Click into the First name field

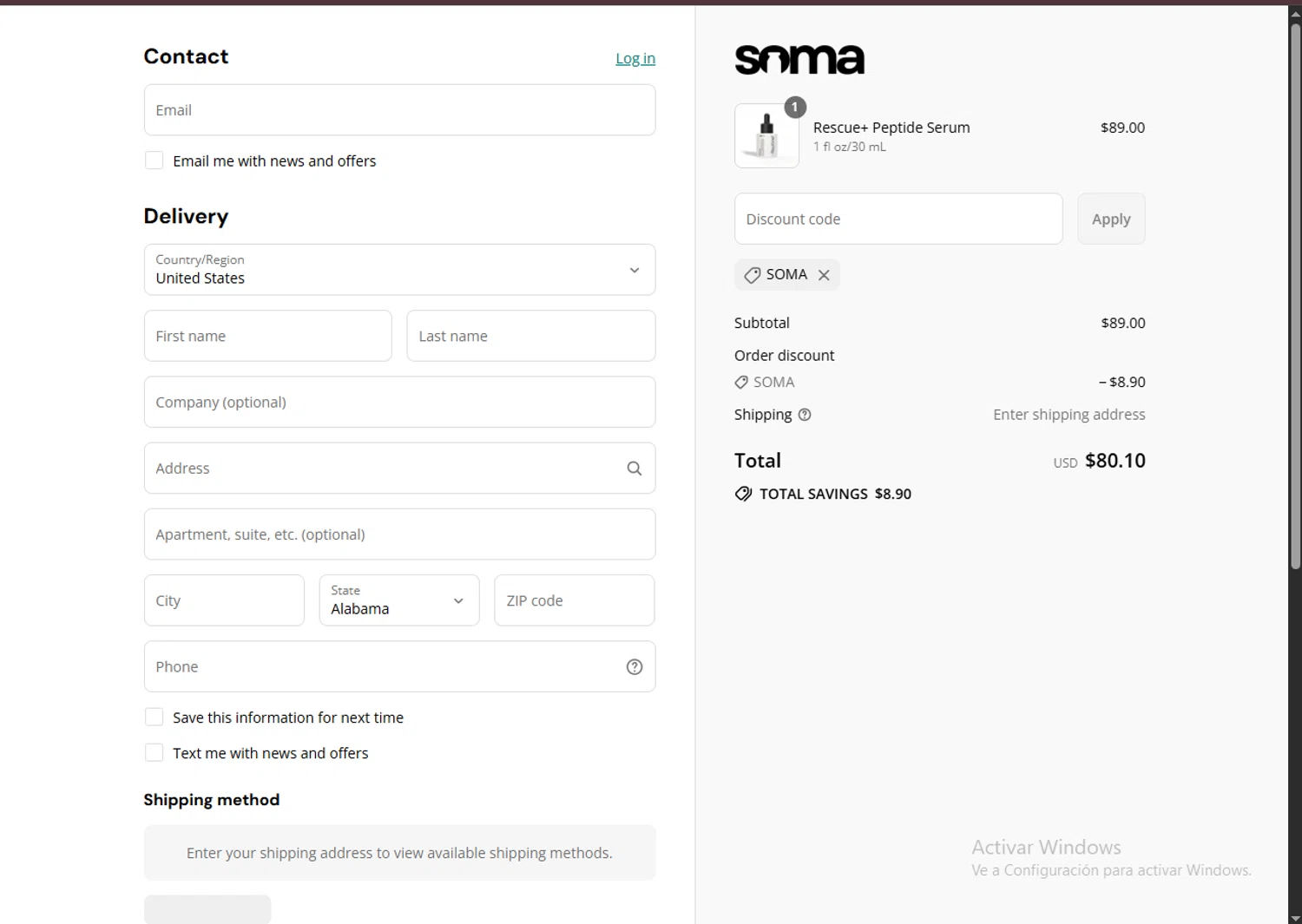pyautogui.click(x=267, y=336)
